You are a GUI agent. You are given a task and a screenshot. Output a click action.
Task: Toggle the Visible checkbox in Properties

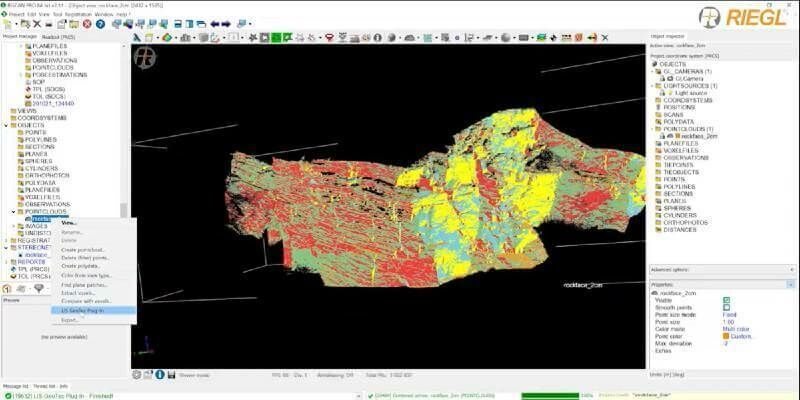click(727, 301)
